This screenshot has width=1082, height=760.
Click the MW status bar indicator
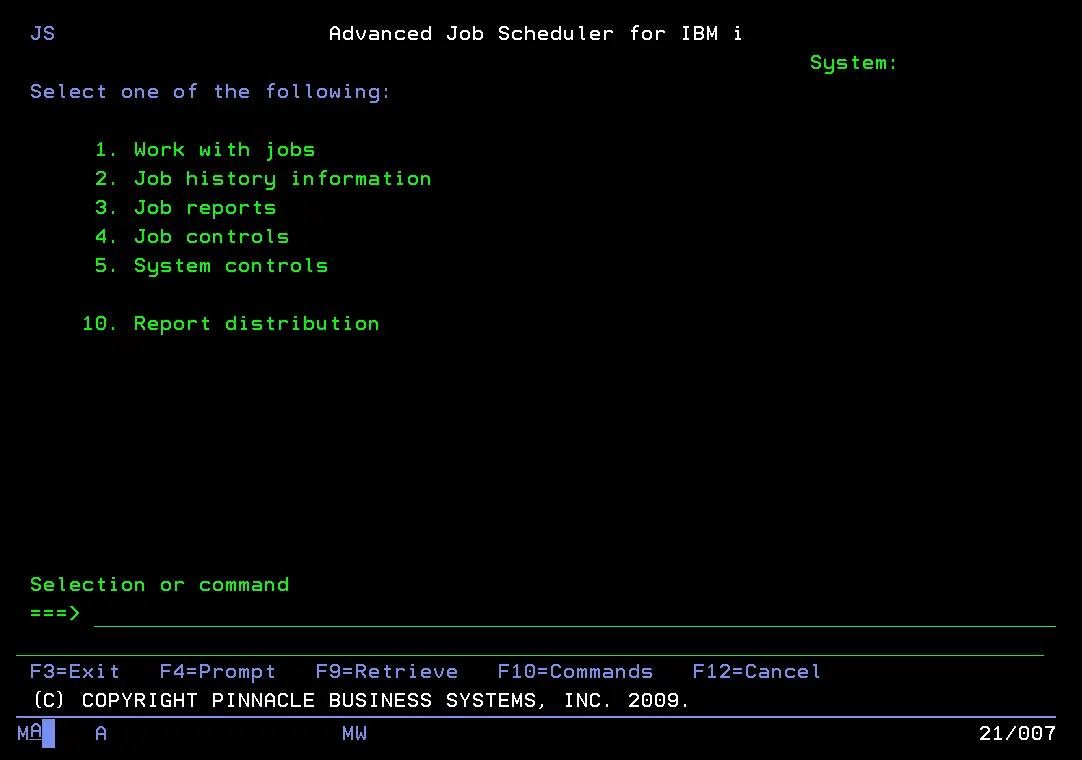354,733
